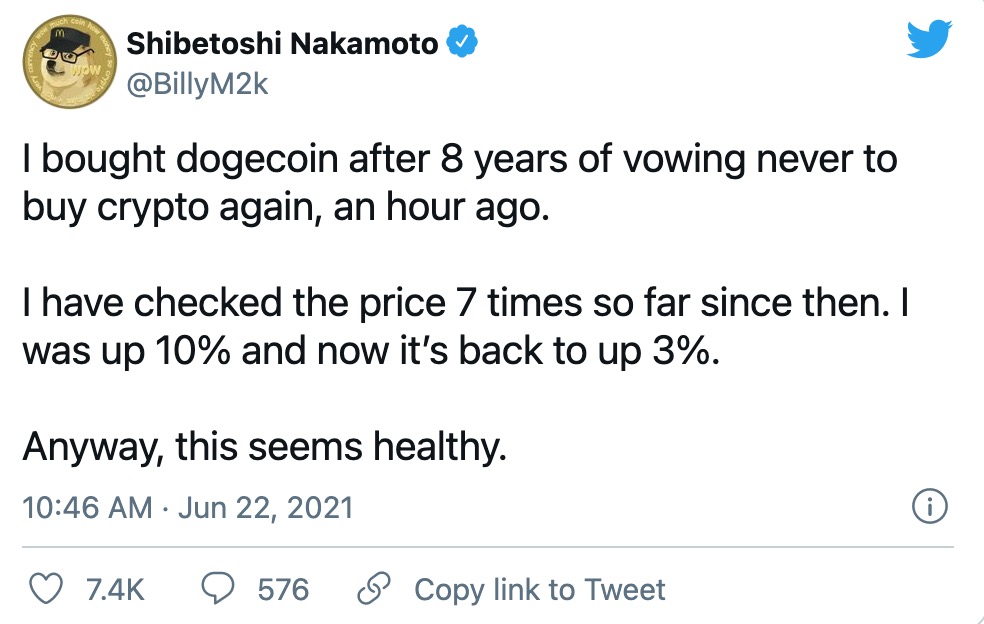Screen dimensions: 984x624
Task: Click the 10:46 AM timestamp
Action: (x=87, y=507)
